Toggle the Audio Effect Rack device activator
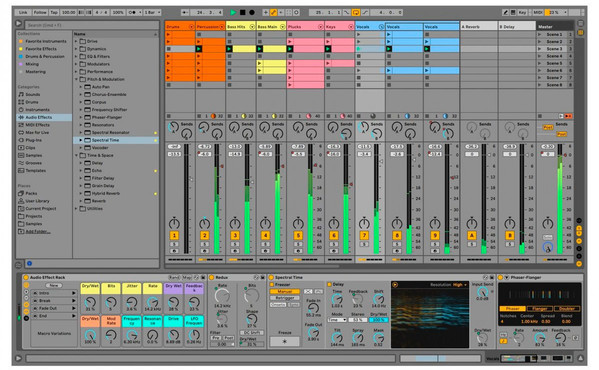The height and width of the screenshot is (370, 599). 26,278
